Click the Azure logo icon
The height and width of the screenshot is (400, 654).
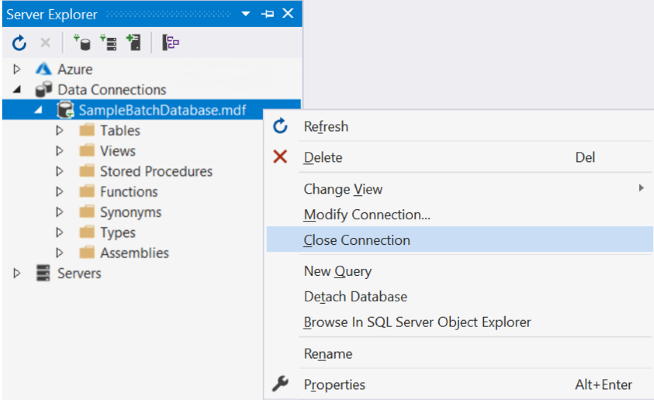[x=43, y=69]
